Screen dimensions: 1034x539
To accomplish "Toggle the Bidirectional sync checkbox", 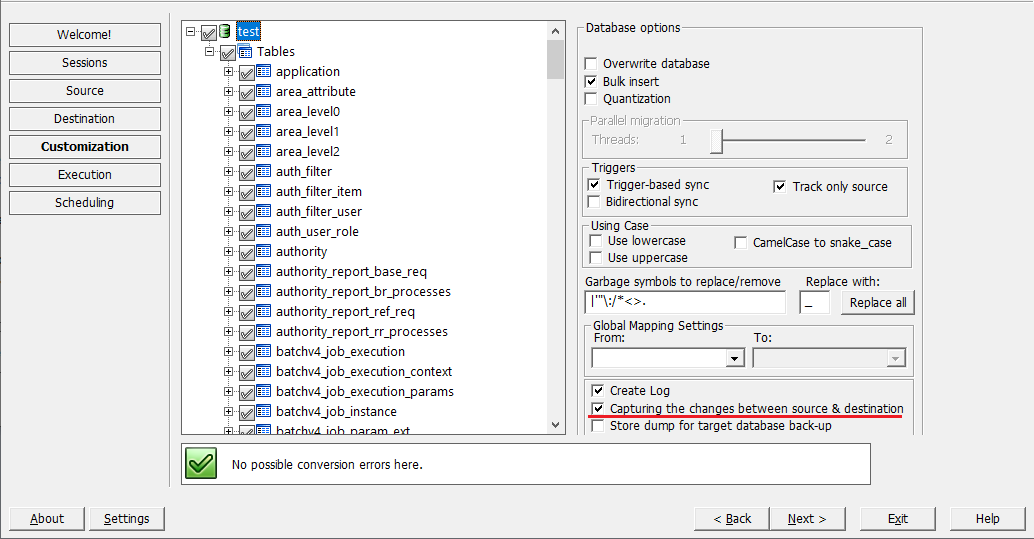I will (594, 202).
